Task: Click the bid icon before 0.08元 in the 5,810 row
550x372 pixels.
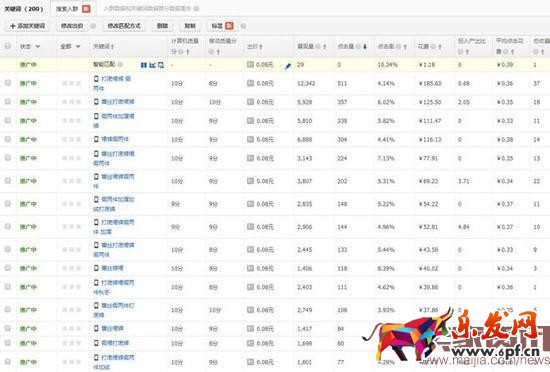Action: tap(250, 121)
